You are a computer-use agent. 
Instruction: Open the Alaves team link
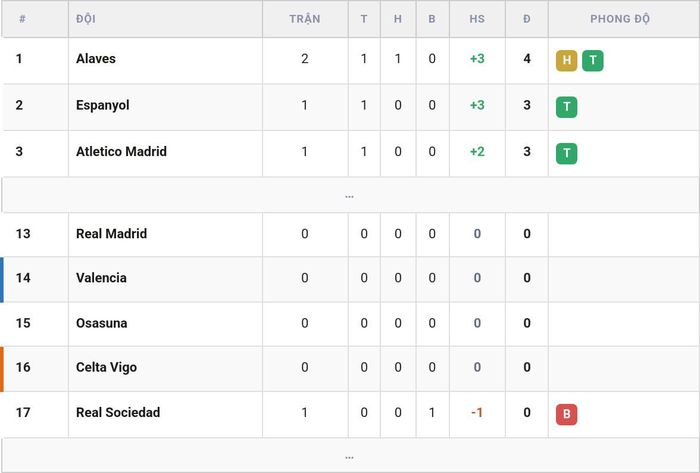pos(96,58)
